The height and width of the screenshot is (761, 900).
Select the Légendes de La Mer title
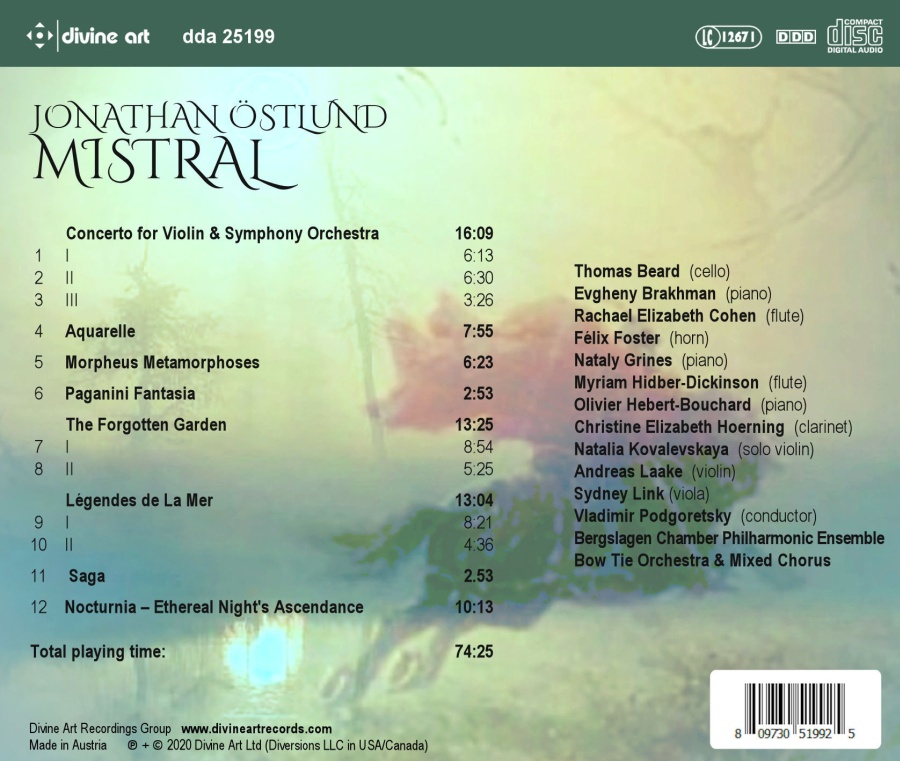coord(139,500)
